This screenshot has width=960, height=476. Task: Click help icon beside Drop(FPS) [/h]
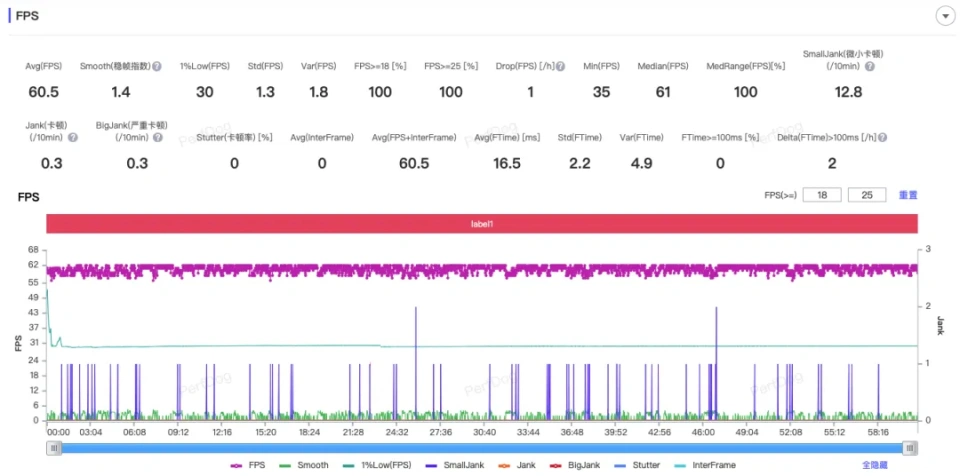[x=562, y=67]
